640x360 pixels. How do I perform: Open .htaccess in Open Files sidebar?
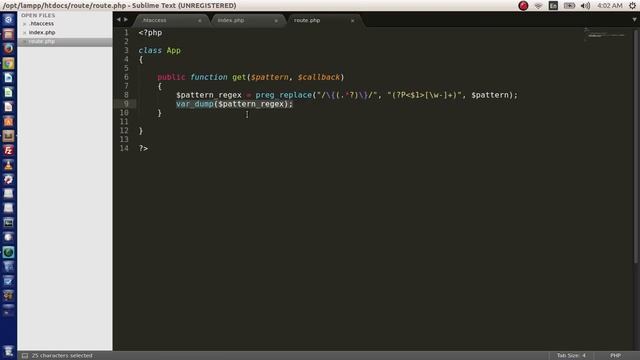pos(42,24)
